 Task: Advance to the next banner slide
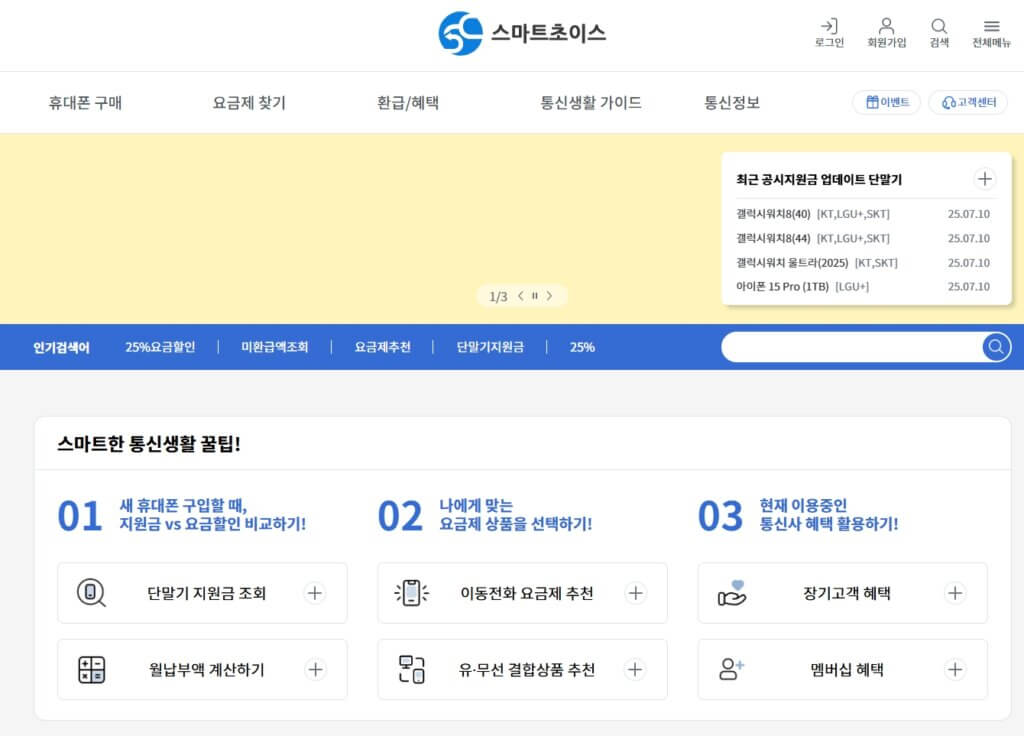point(549,296)
